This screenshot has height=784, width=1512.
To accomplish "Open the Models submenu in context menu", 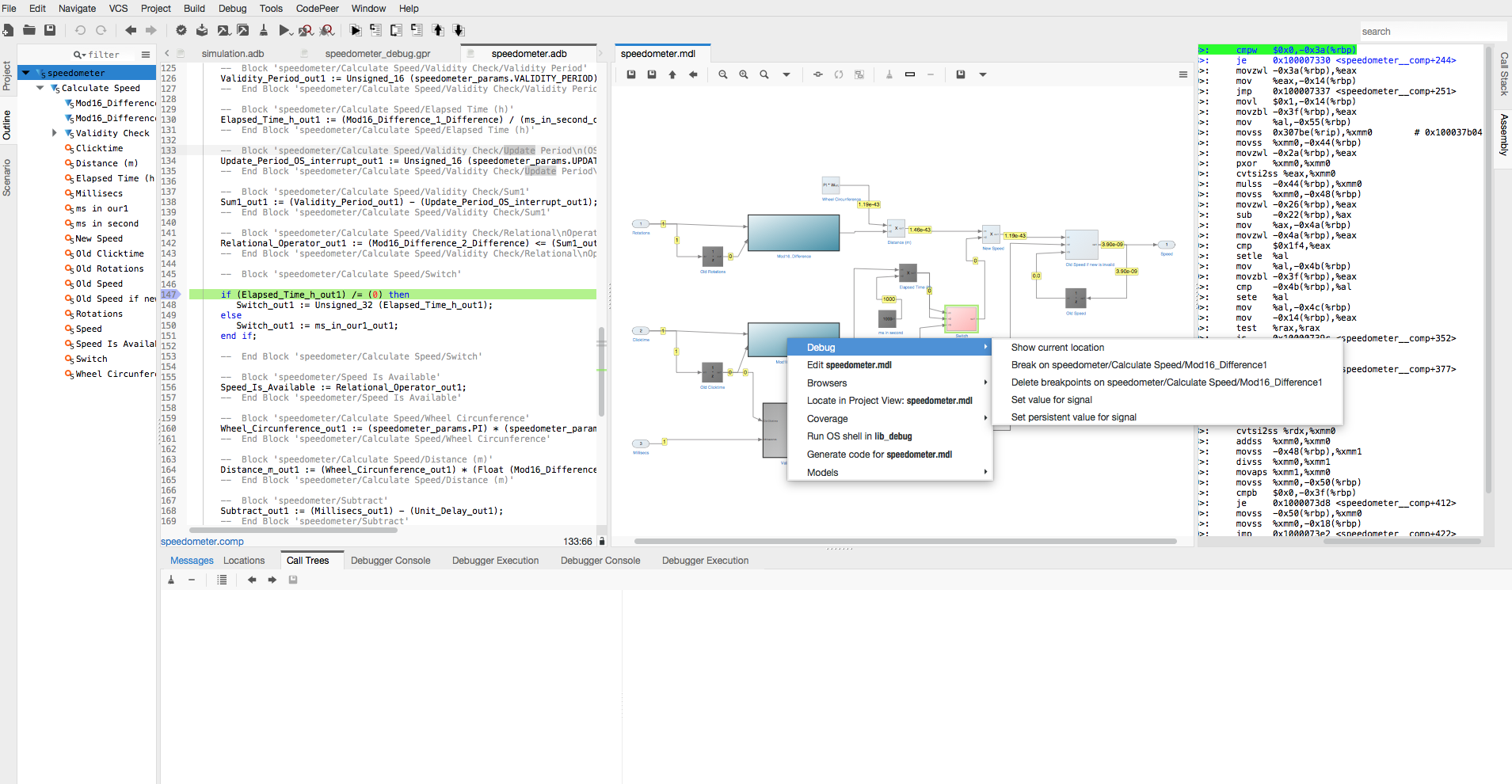I will 889,473.
